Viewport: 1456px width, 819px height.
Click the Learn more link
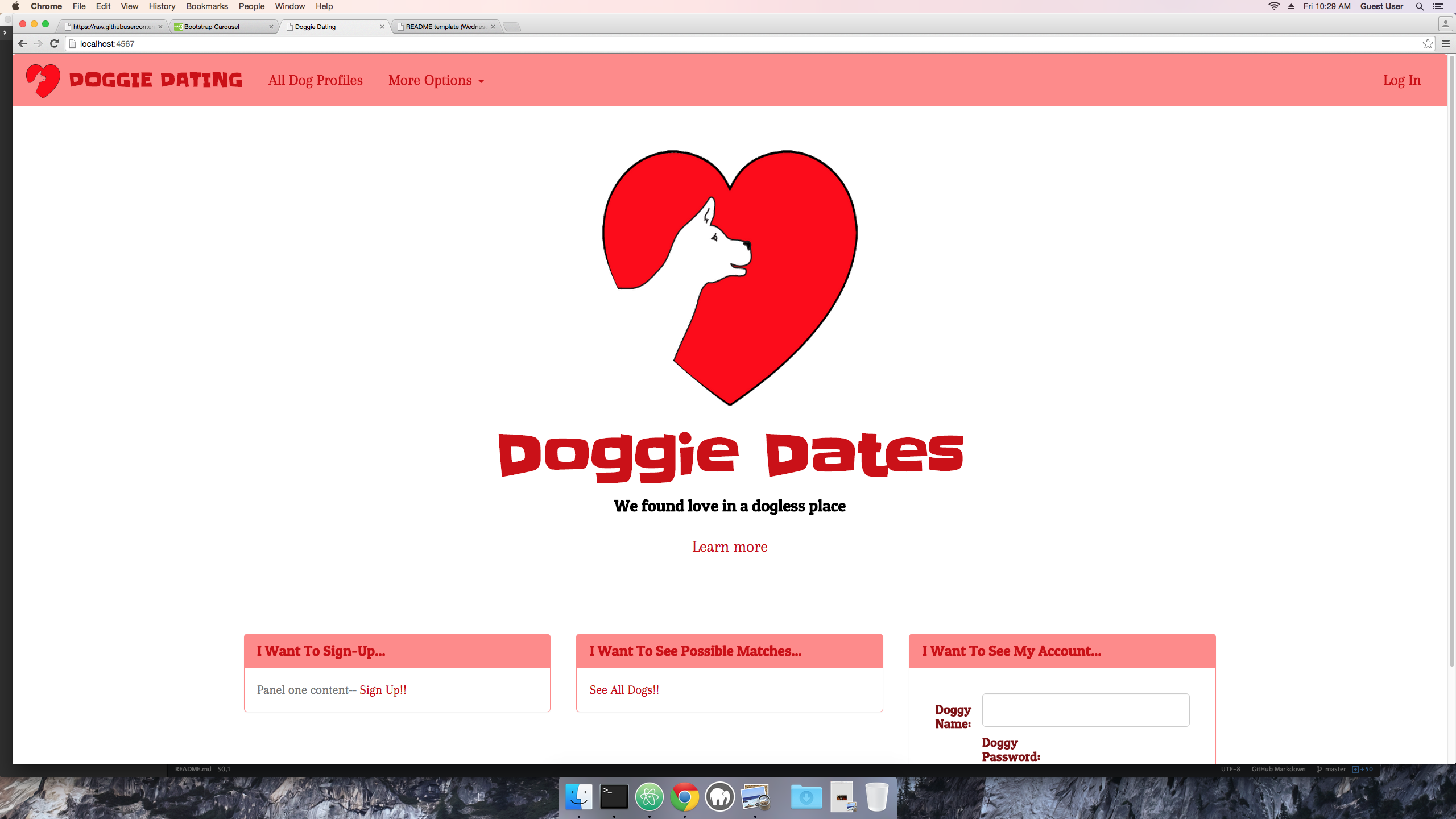[729, 547]
